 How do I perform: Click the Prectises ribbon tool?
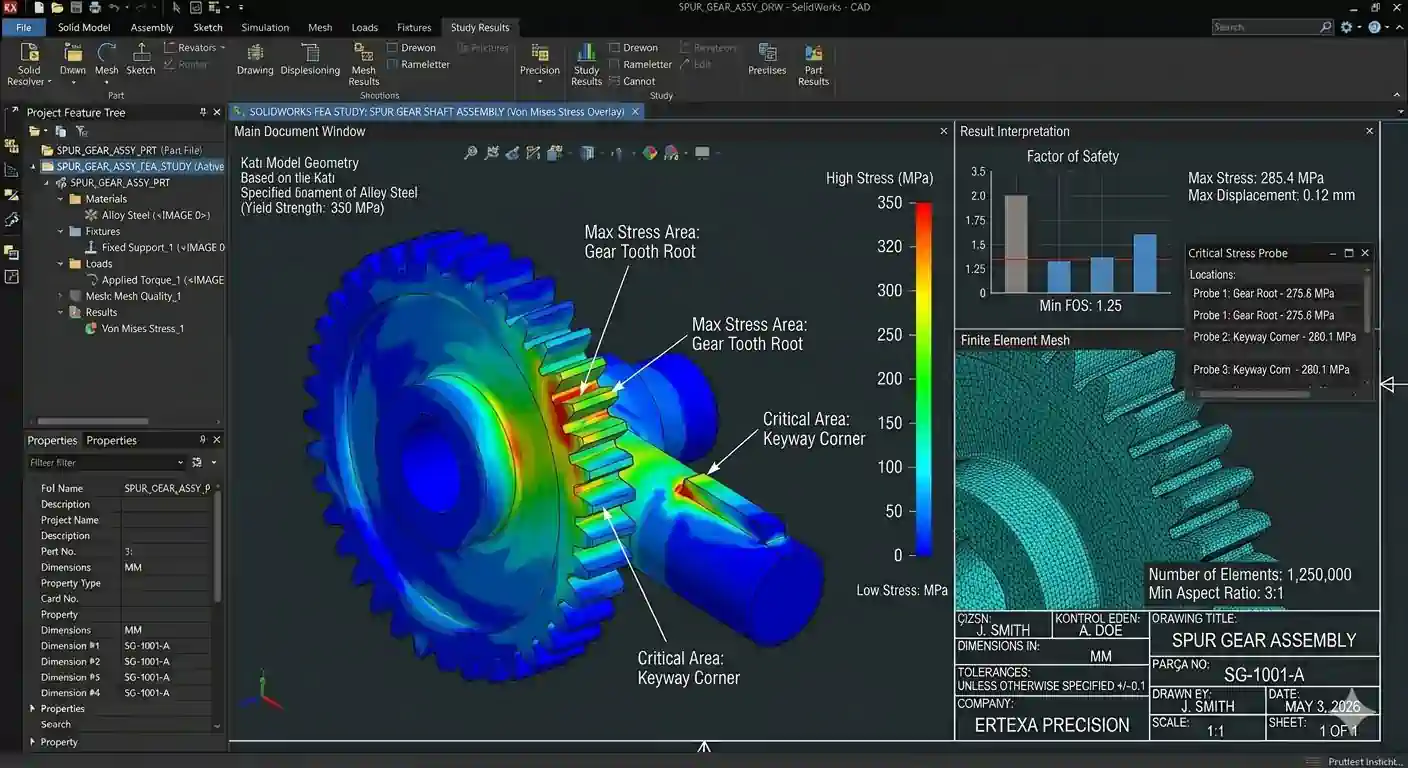[x=767, y=60]
